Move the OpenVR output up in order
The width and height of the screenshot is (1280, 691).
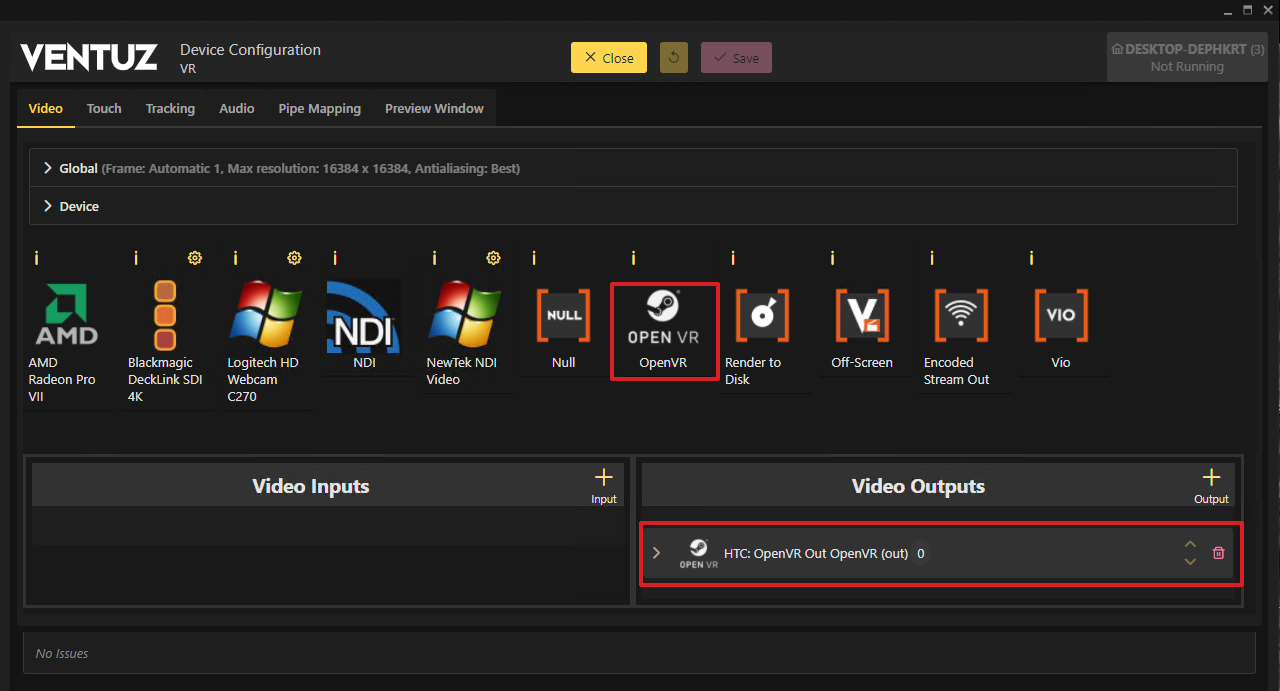click(x=1190, y=544)
